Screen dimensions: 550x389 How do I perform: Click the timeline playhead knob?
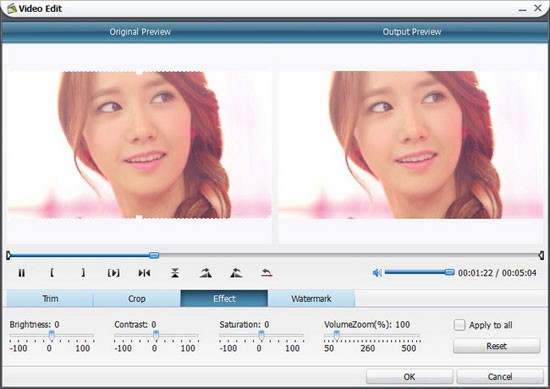pyautogui.click(x=154, y=255)
